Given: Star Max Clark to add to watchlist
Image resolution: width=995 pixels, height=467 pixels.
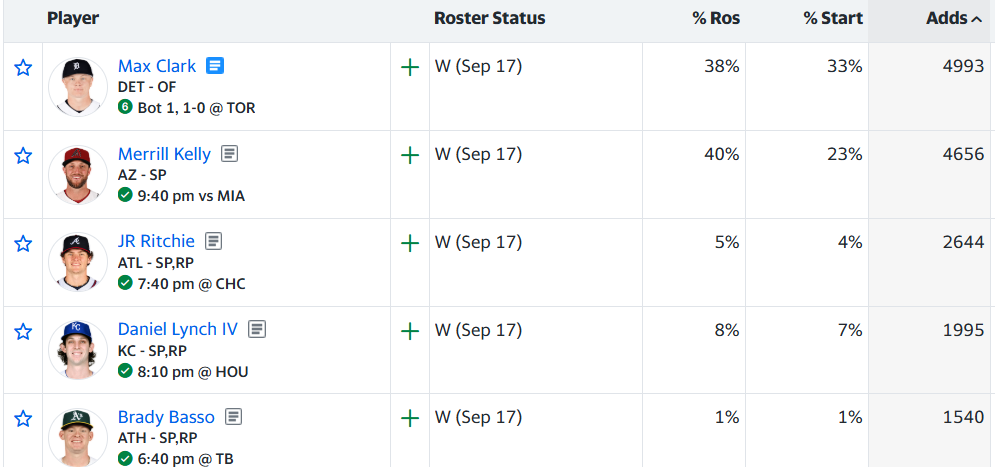Looking at the screenshot, I should coord(23,67).
